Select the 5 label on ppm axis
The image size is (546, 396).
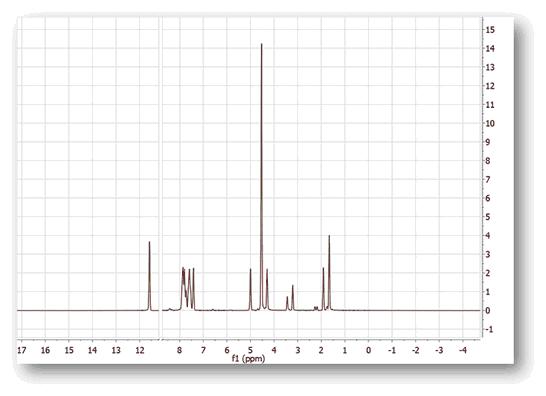[x=250, y=350]
